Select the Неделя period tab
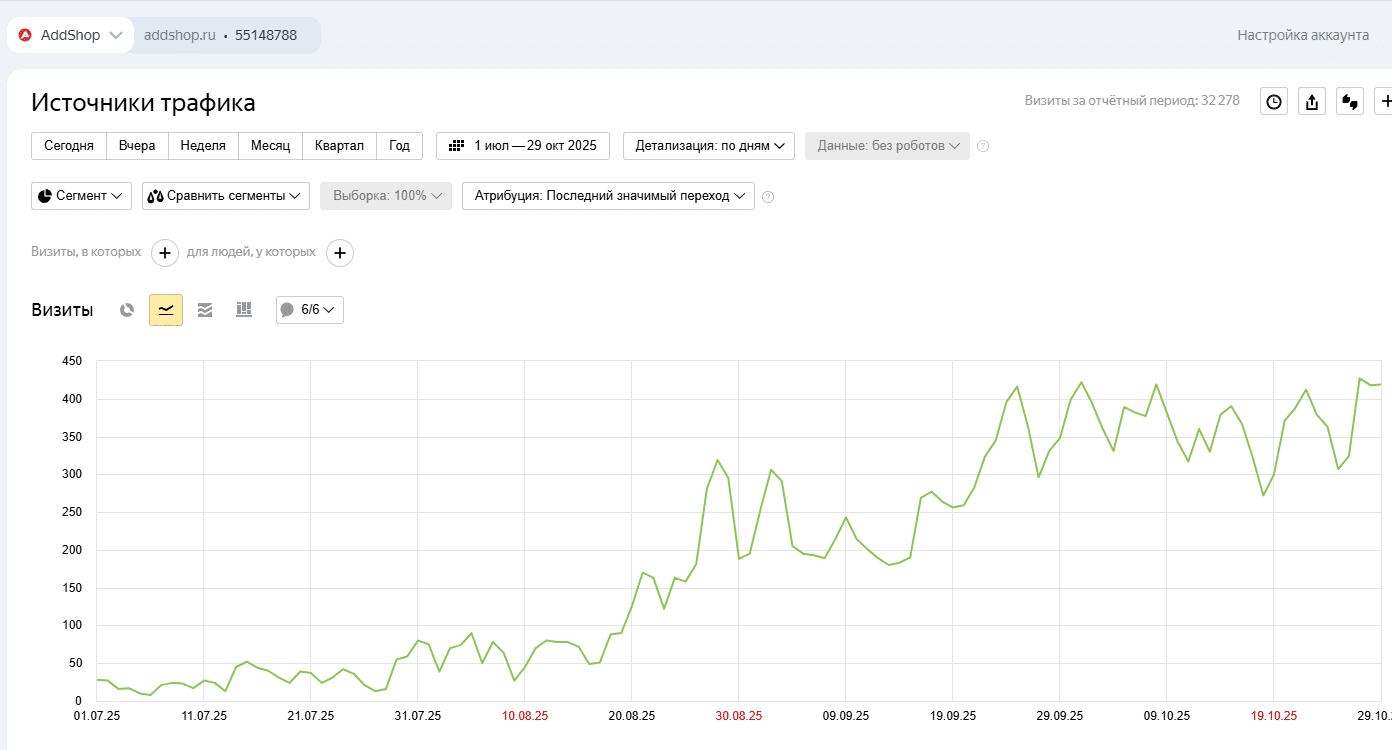Viewport: 1392px width, 750px height. pyautogui.click(x=203, y=146)
